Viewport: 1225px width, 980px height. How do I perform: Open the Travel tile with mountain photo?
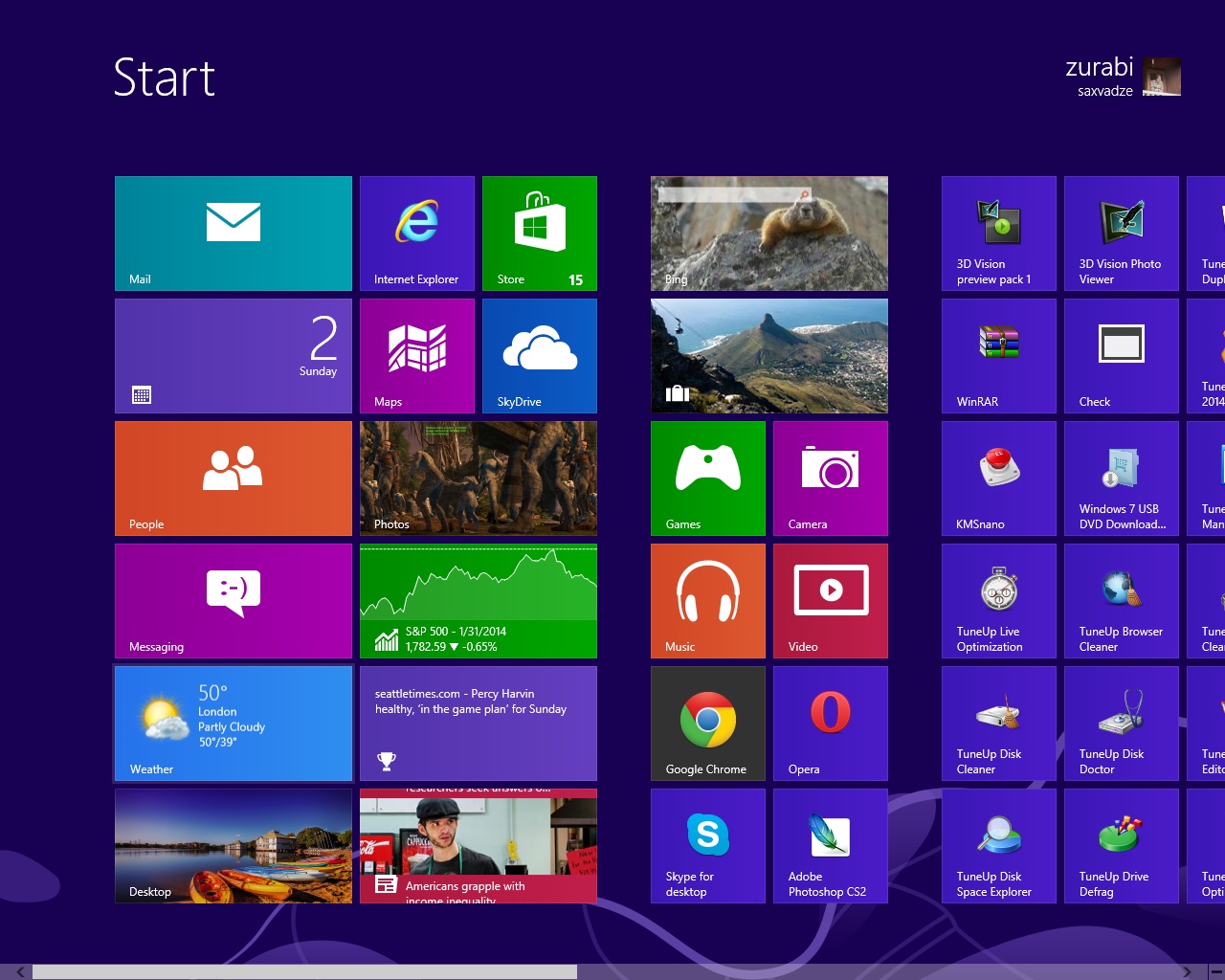coord(769,356)
